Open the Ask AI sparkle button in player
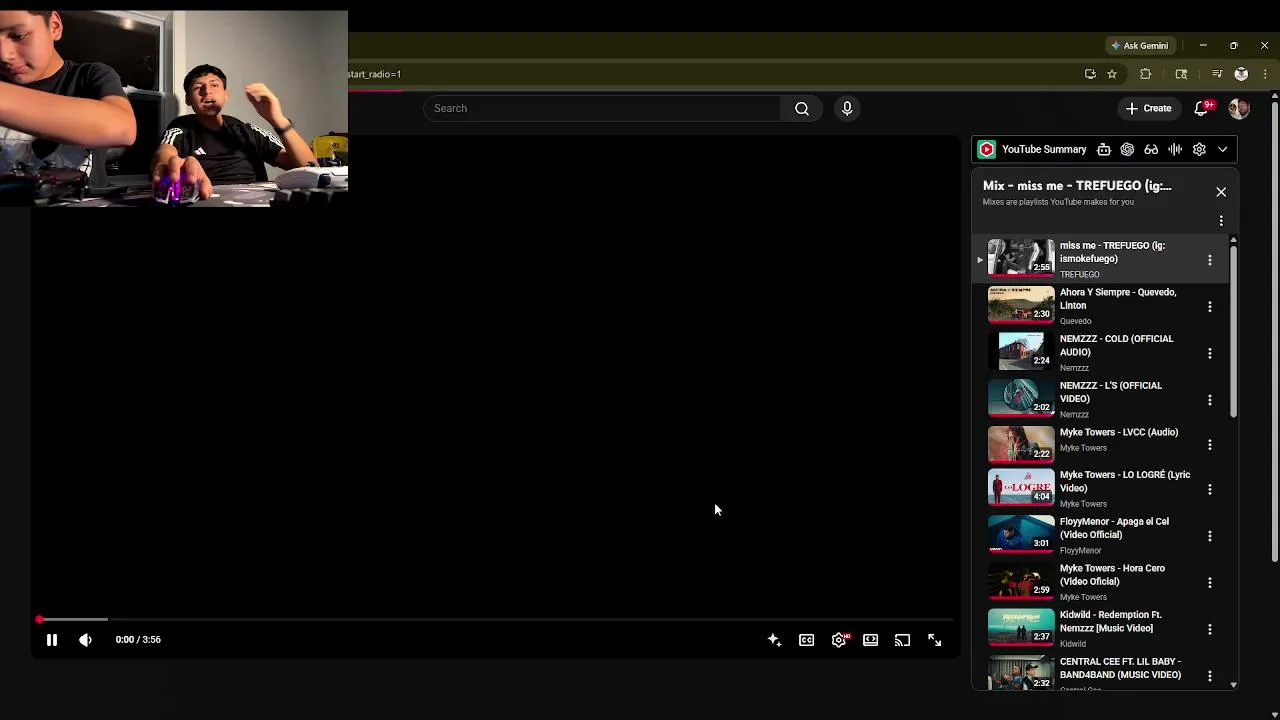 774,640
